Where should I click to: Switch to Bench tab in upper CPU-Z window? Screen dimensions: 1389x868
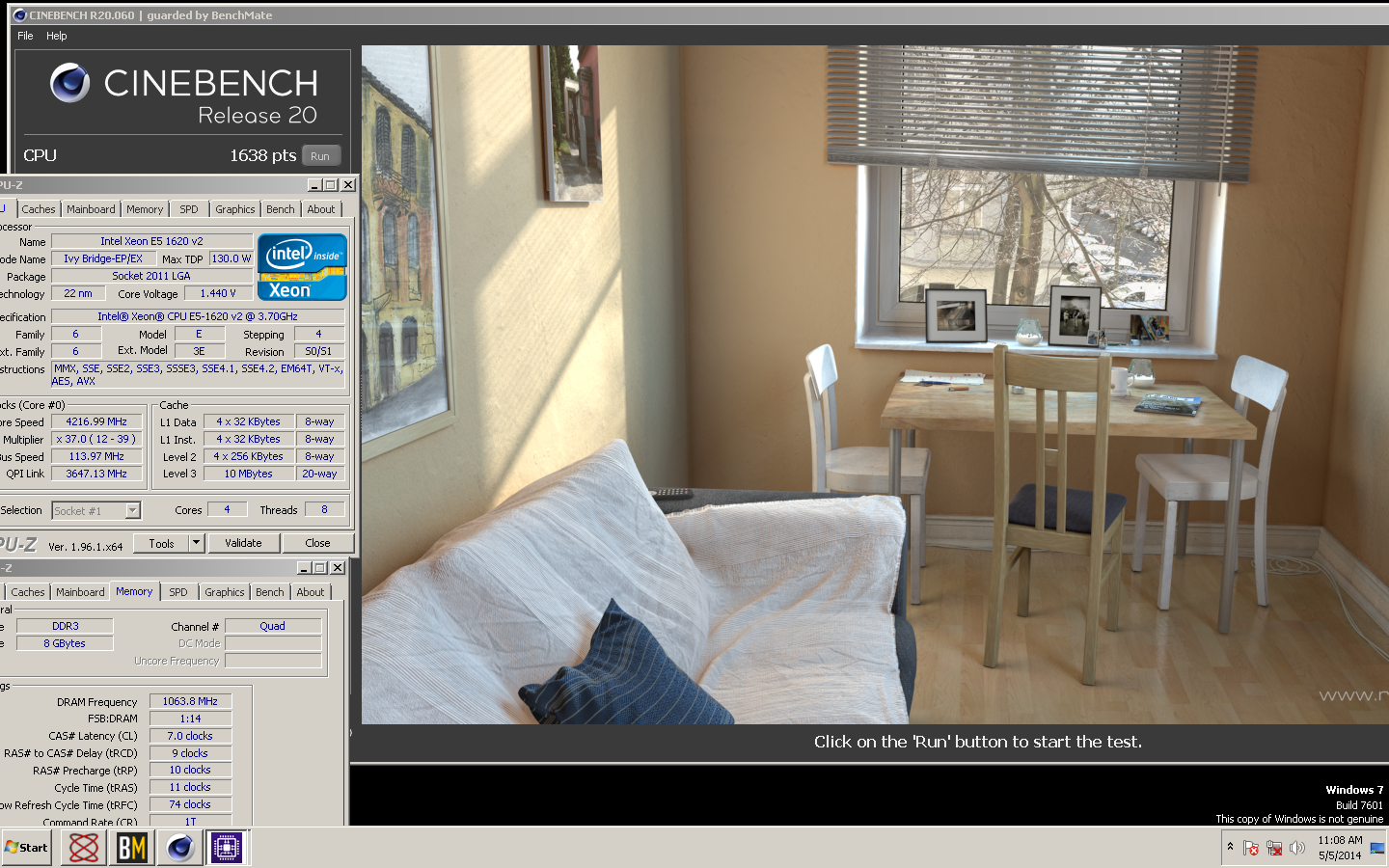pos(281,209)
